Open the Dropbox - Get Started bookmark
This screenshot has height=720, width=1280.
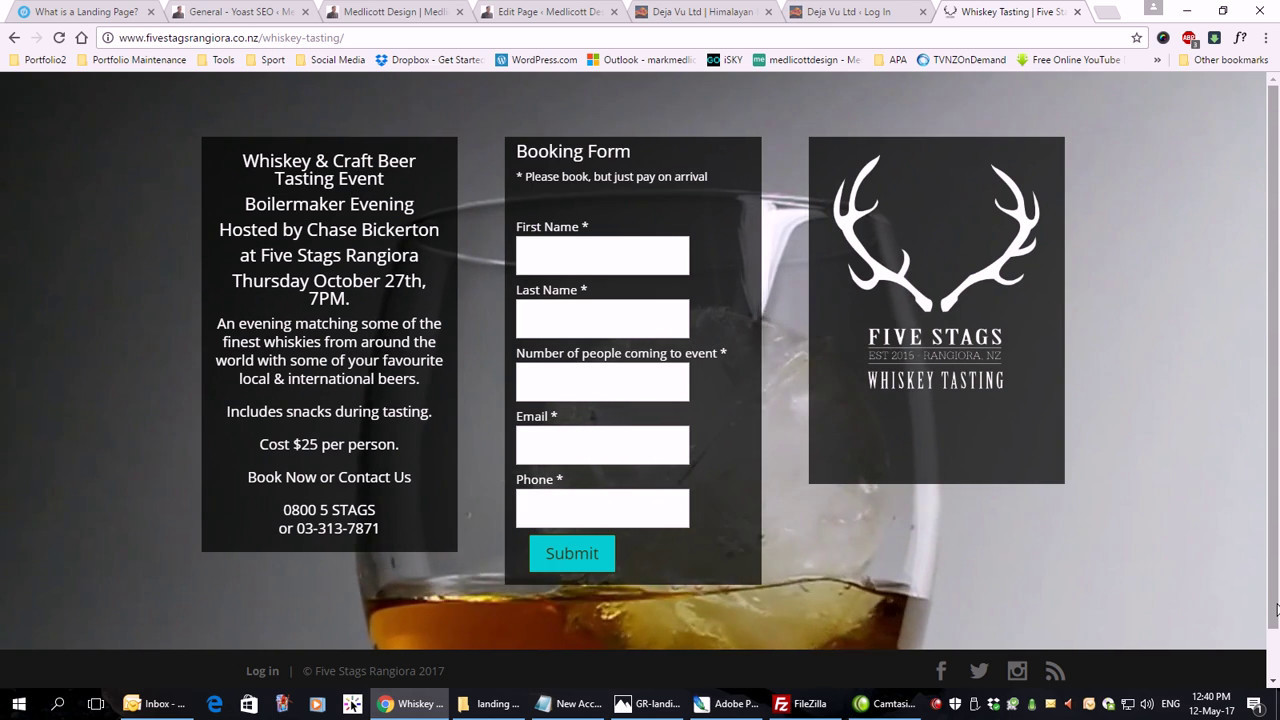point(430,60)
